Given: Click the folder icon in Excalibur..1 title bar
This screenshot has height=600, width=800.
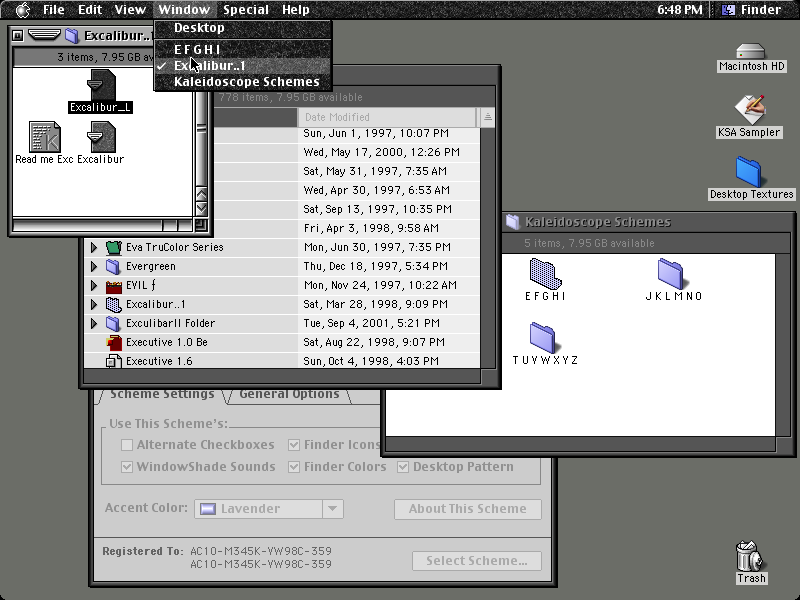Looking at the screenshot, I should [72, 35].
